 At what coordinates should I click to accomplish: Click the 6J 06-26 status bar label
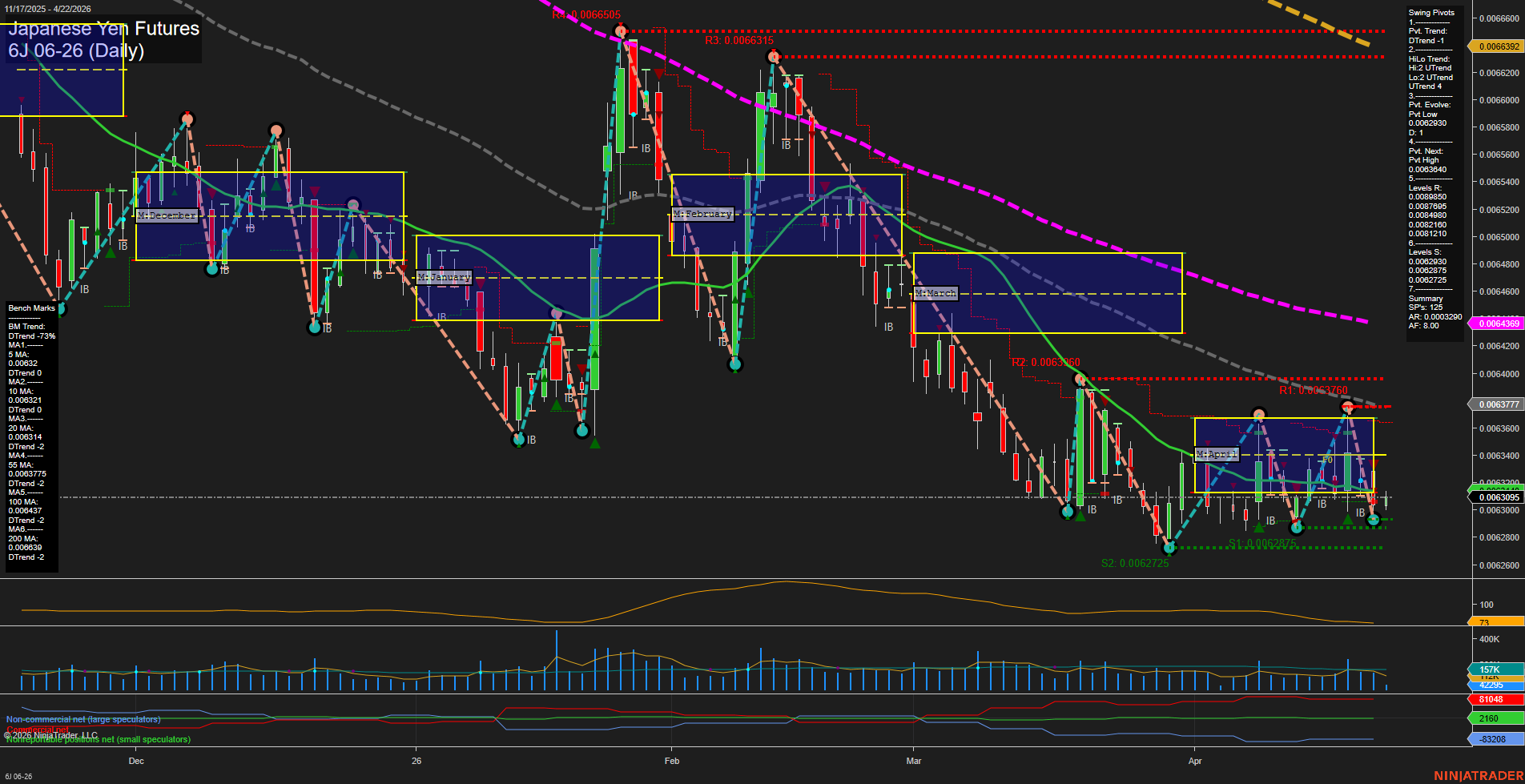[x=20, y=777]
